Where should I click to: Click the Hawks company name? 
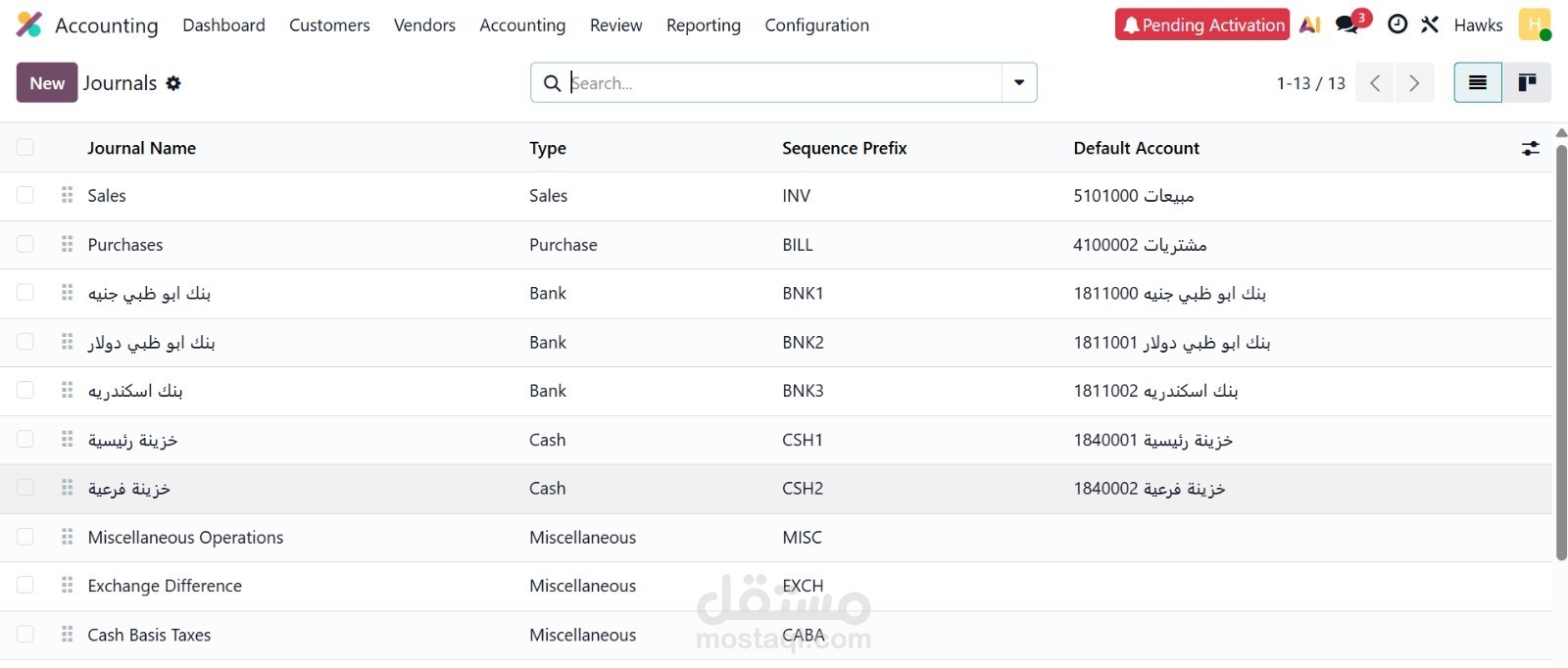coord(1478,25)
